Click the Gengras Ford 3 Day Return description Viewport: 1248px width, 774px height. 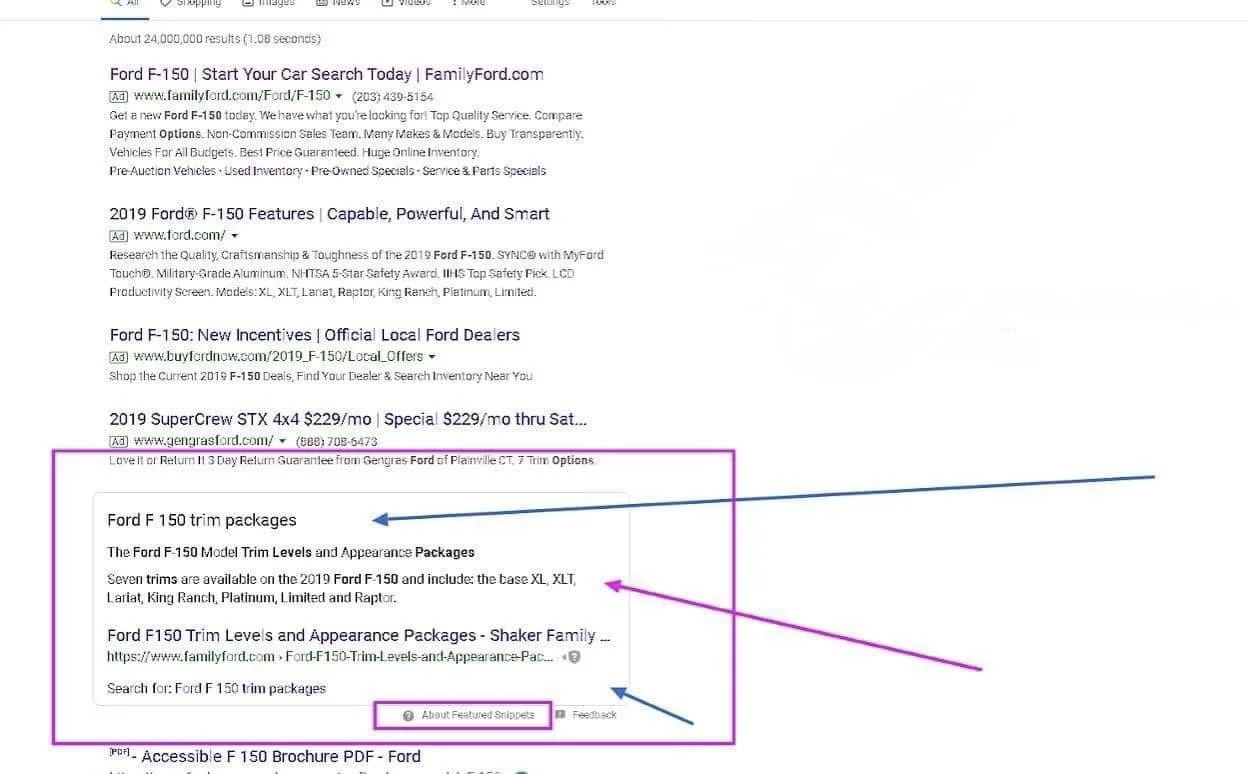coord(352,461)
